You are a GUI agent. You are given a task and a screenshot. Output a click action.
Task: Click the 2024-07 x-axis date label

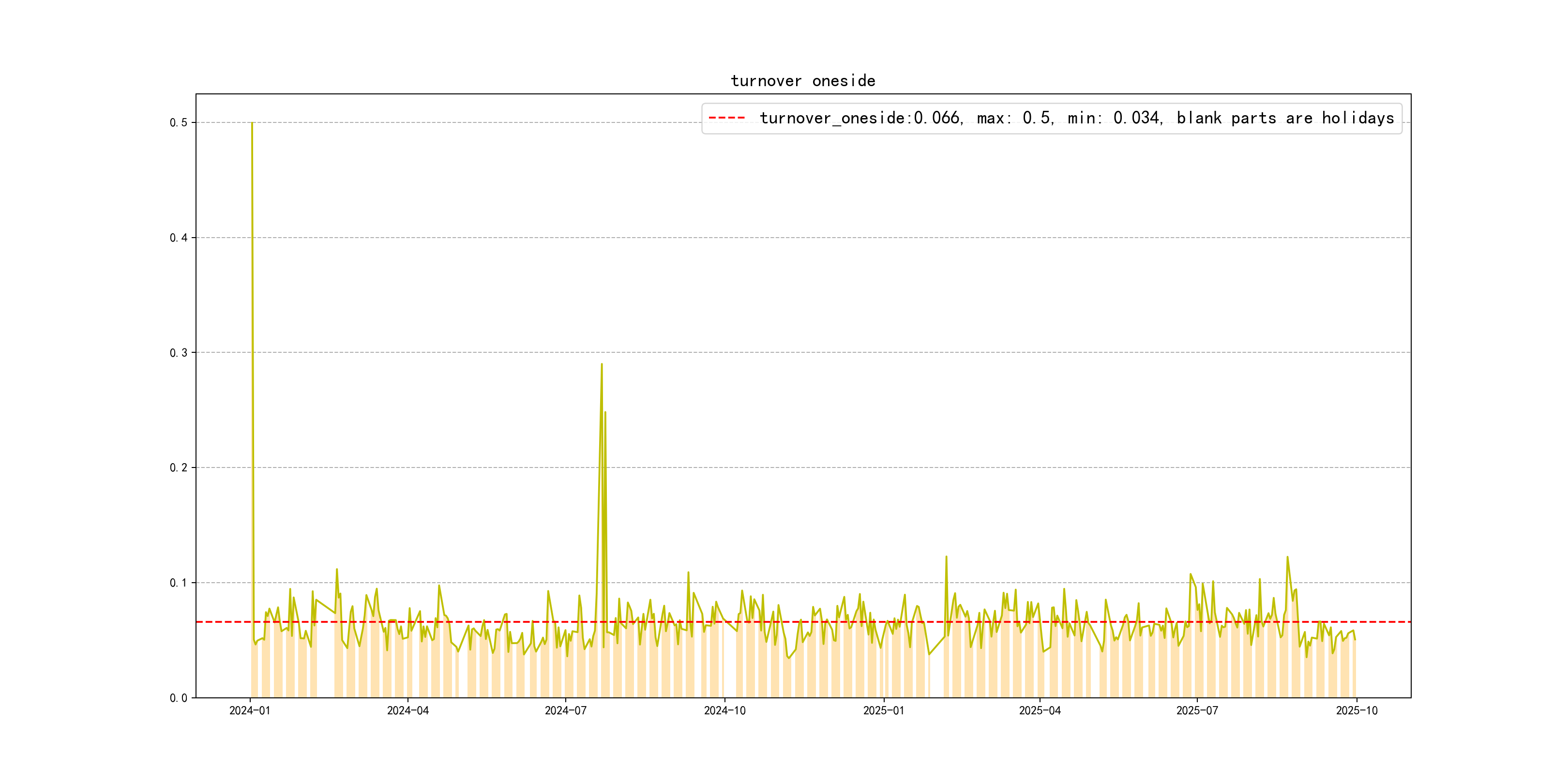pos(565,711)
